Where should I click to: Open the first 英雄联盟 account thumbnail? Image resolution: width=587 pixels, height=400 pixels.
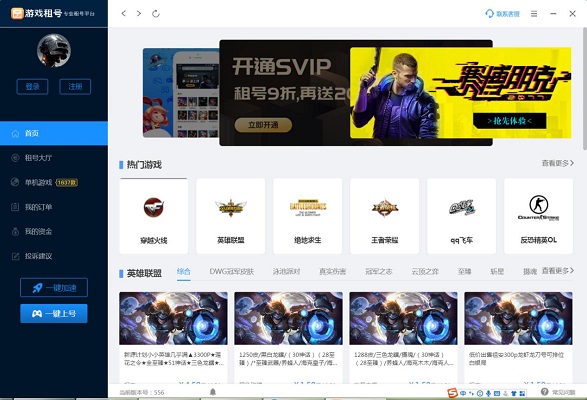pos(173,318)
